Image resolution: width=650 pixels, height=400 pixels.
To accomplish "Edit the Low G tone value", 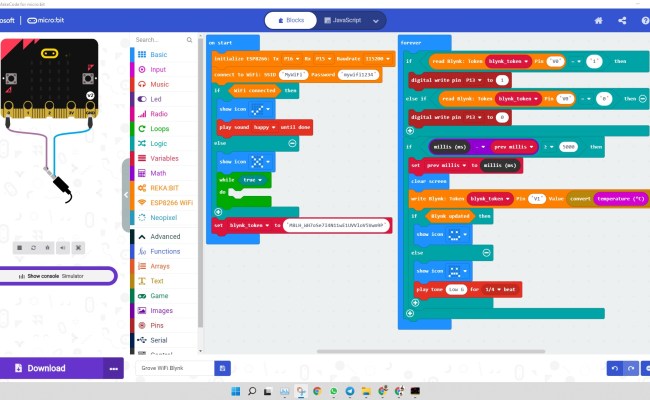I will click(x=456, y=289).
